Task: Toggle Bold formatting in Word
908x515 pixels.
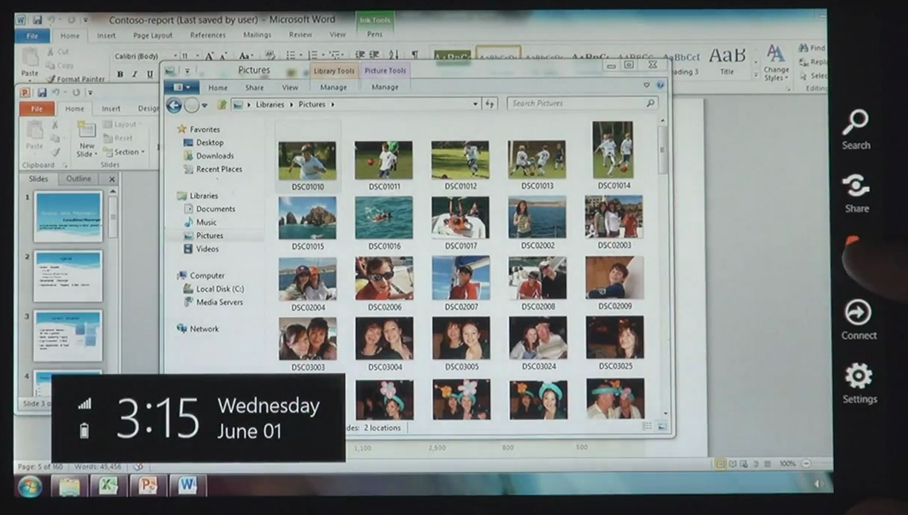Action: point(120,75)
